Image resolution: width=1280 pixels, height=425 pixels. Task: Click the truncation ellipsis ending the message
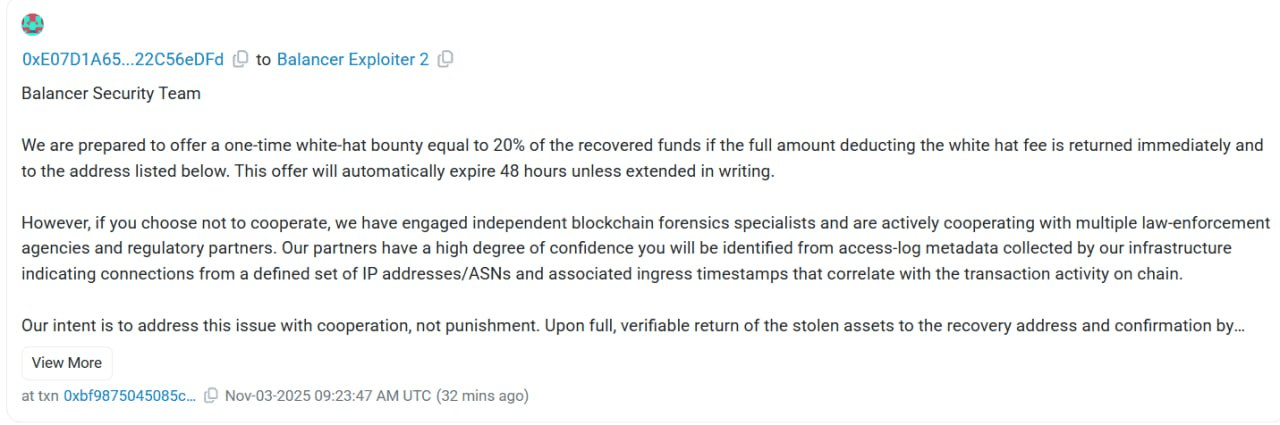point(1240,327)
